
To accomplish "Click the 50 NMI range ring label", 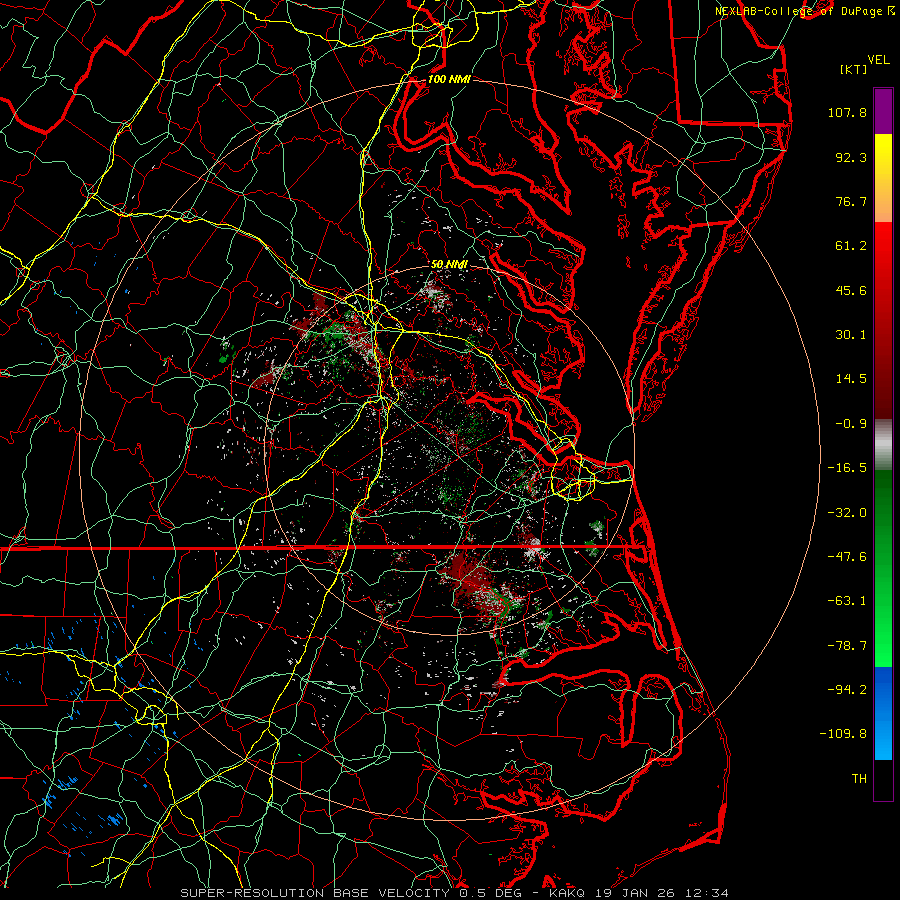I will click(449, 264).
